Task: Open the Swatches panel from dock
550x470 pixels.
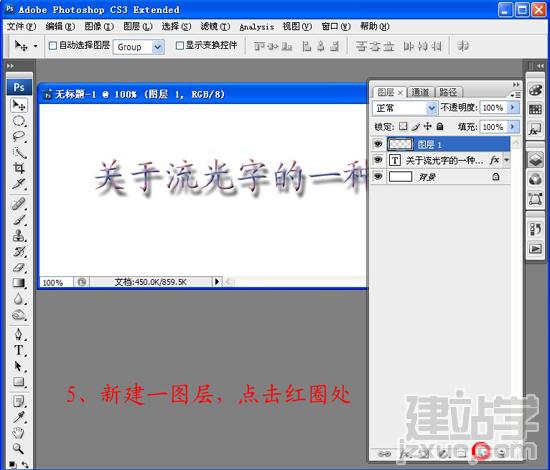Action: click(535, 109)
